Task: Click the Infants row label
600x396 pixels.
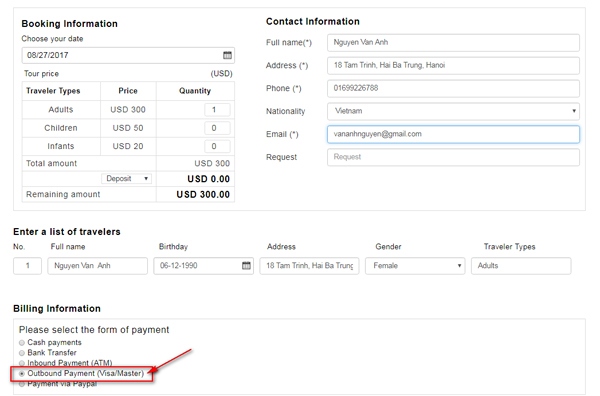Action: (x=60, y=147)
